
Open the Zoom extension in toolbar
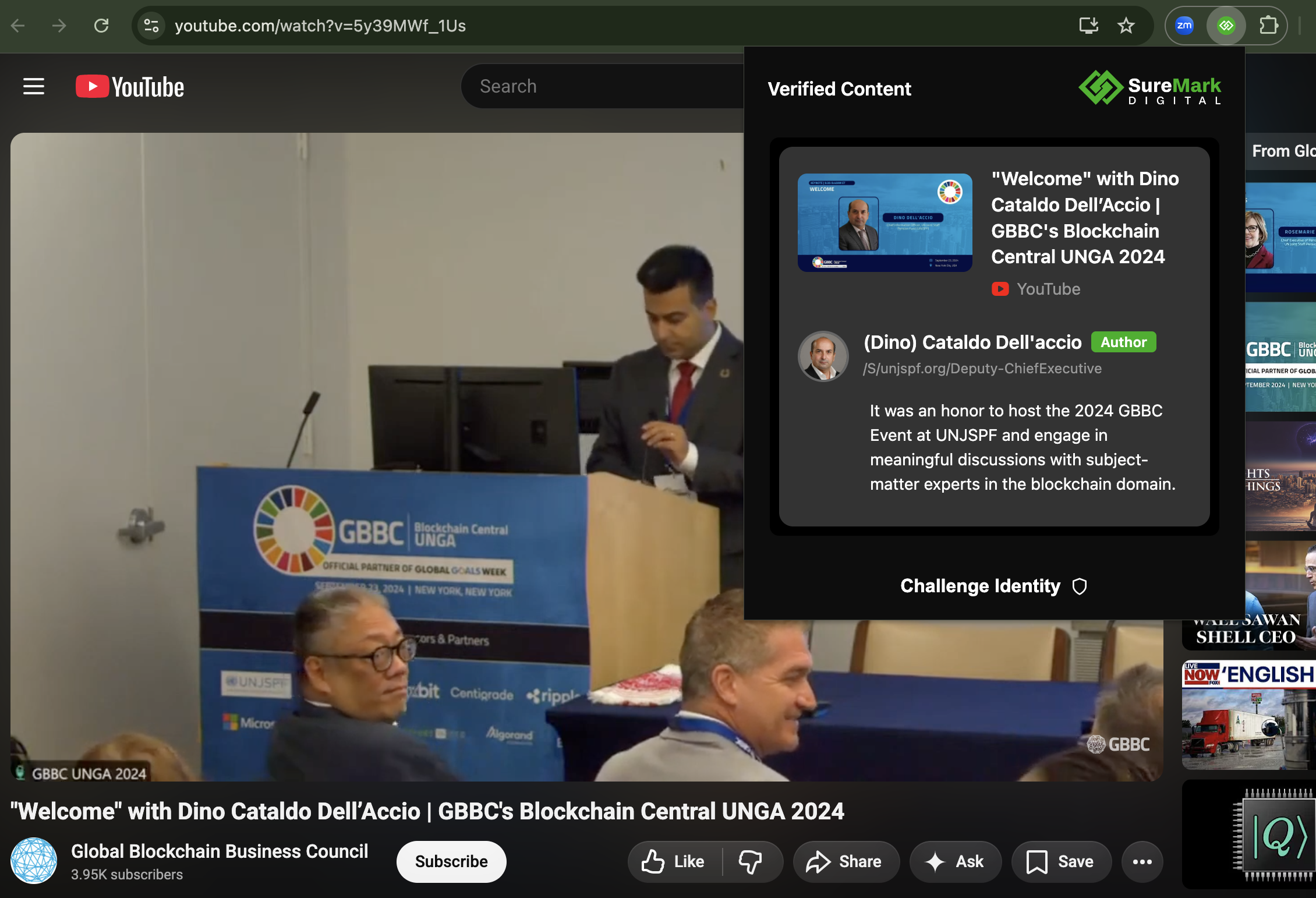point(1184,26)
